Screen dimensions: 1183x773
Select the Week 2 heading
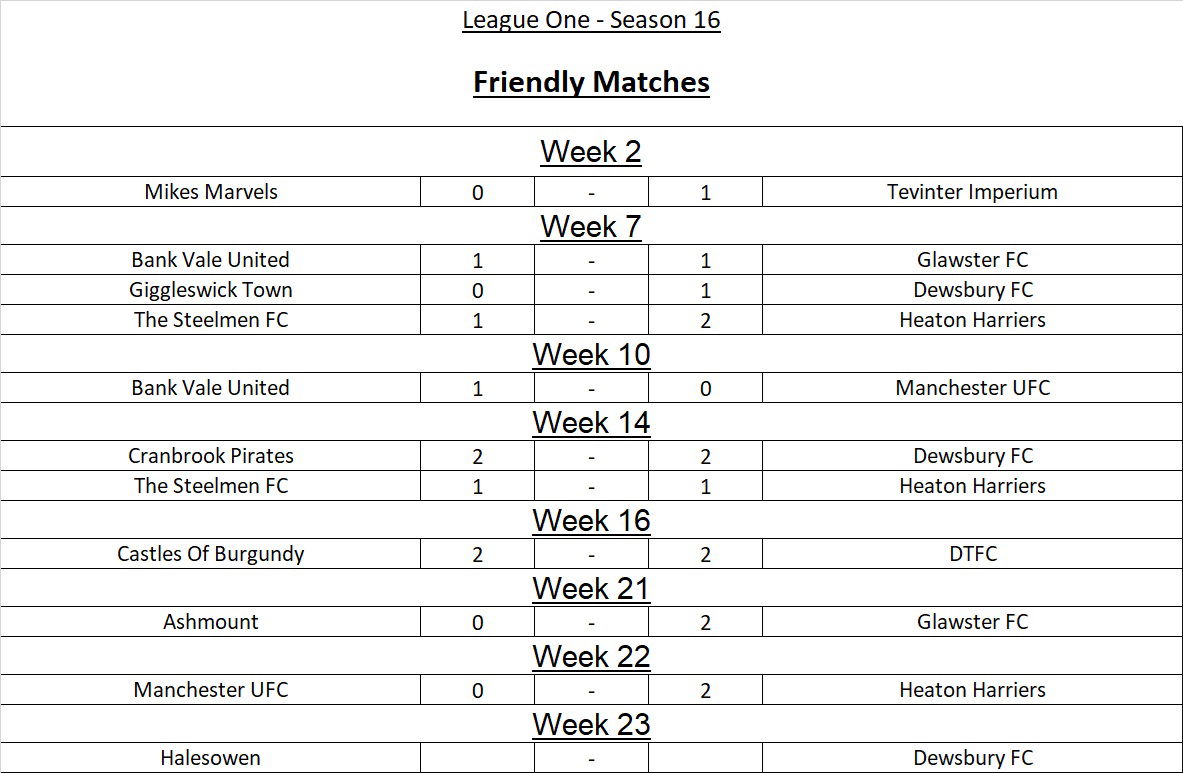point(591,152)
